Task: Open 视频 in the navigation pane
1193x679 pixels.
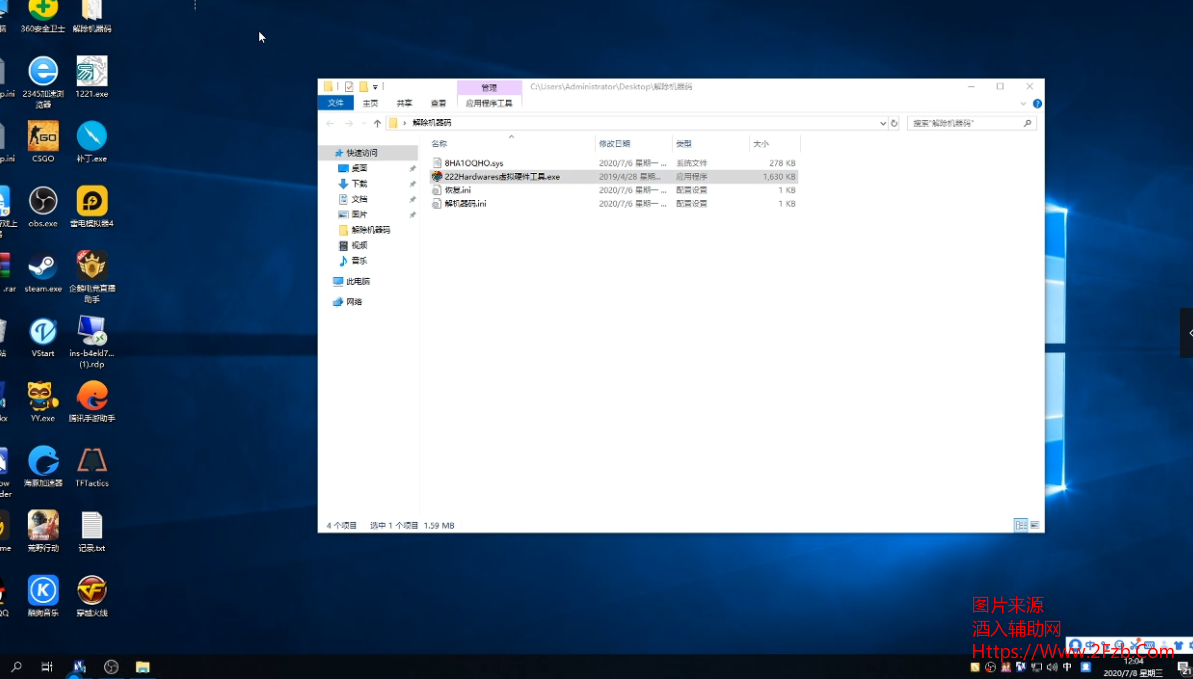Action: tap(359, 245)
